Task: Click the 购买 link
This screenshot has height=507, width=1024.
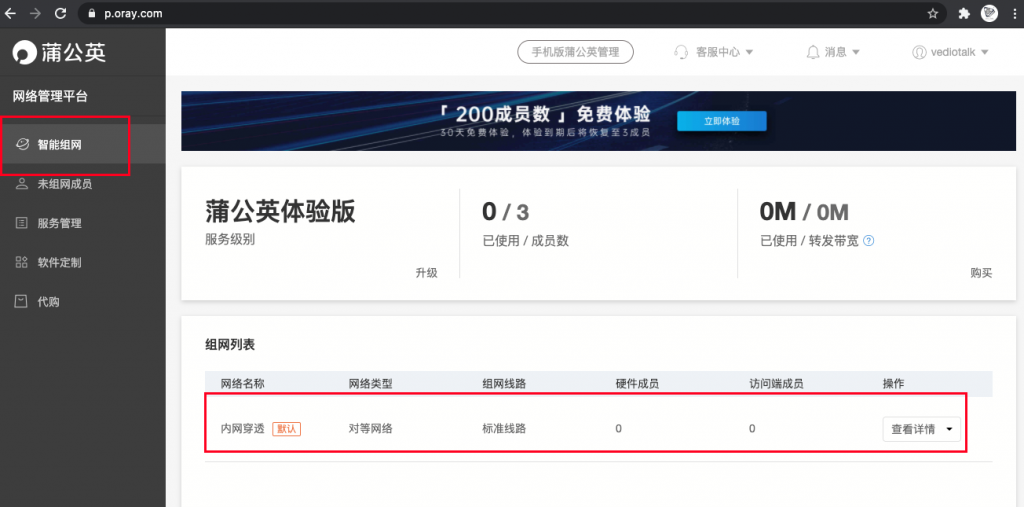Action: (981, 273)
